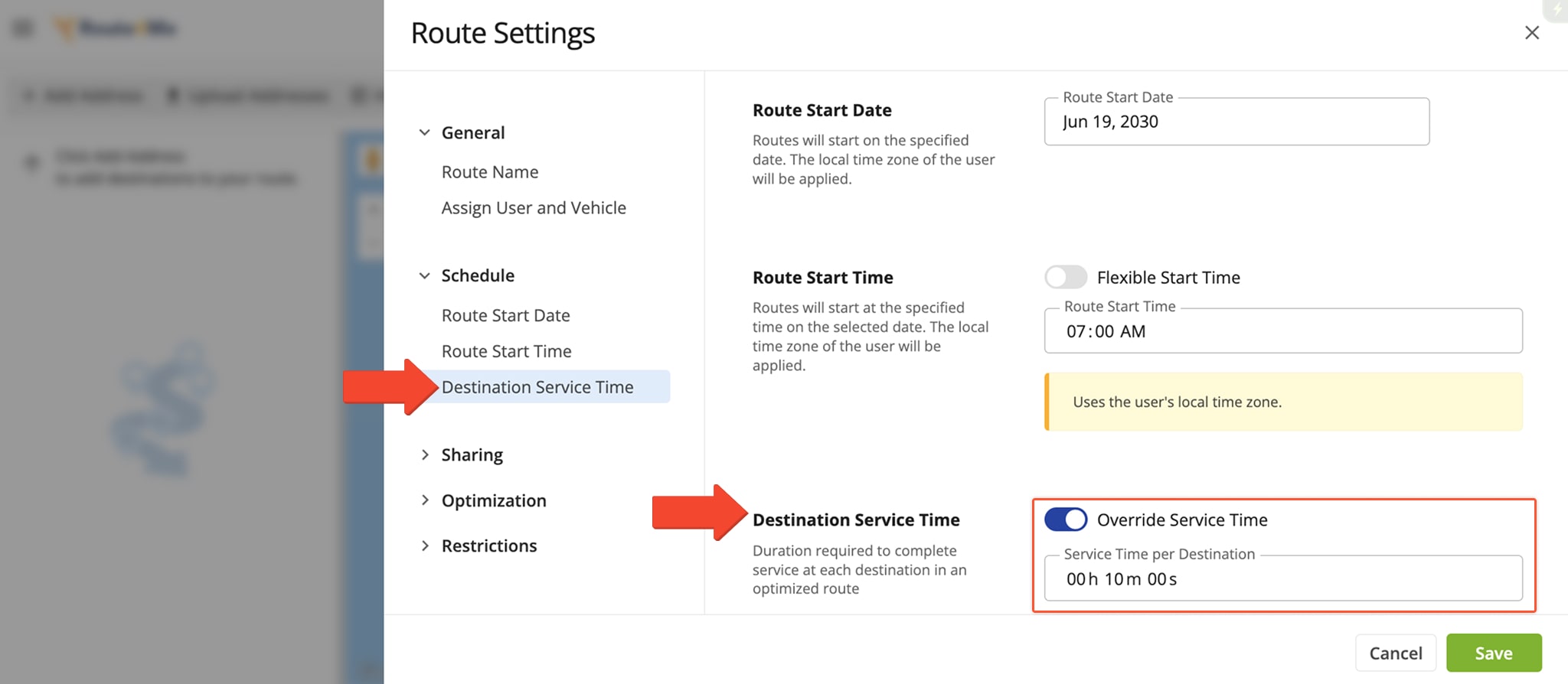Save the route settings

(x=1494, y=653)
